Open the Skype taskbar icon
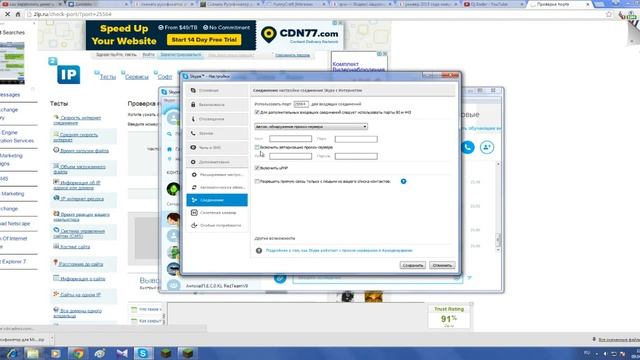 pos(143,353)
